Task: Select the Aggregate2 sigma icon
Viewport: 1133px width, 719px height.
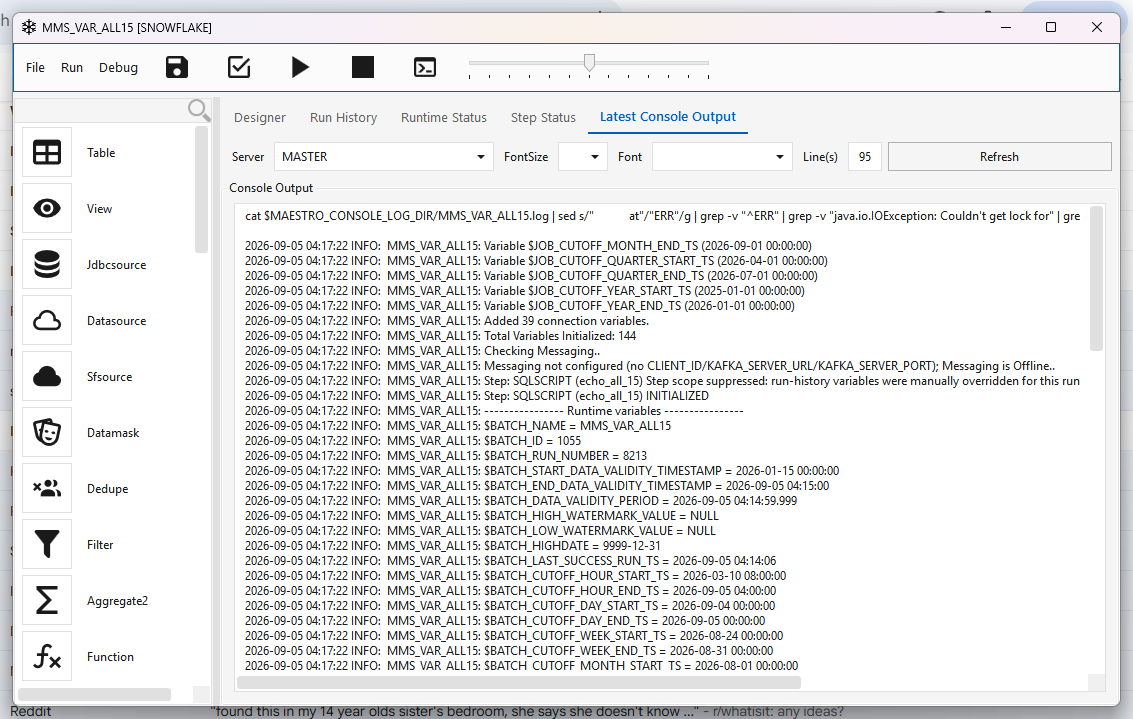Action: [47, 600]
